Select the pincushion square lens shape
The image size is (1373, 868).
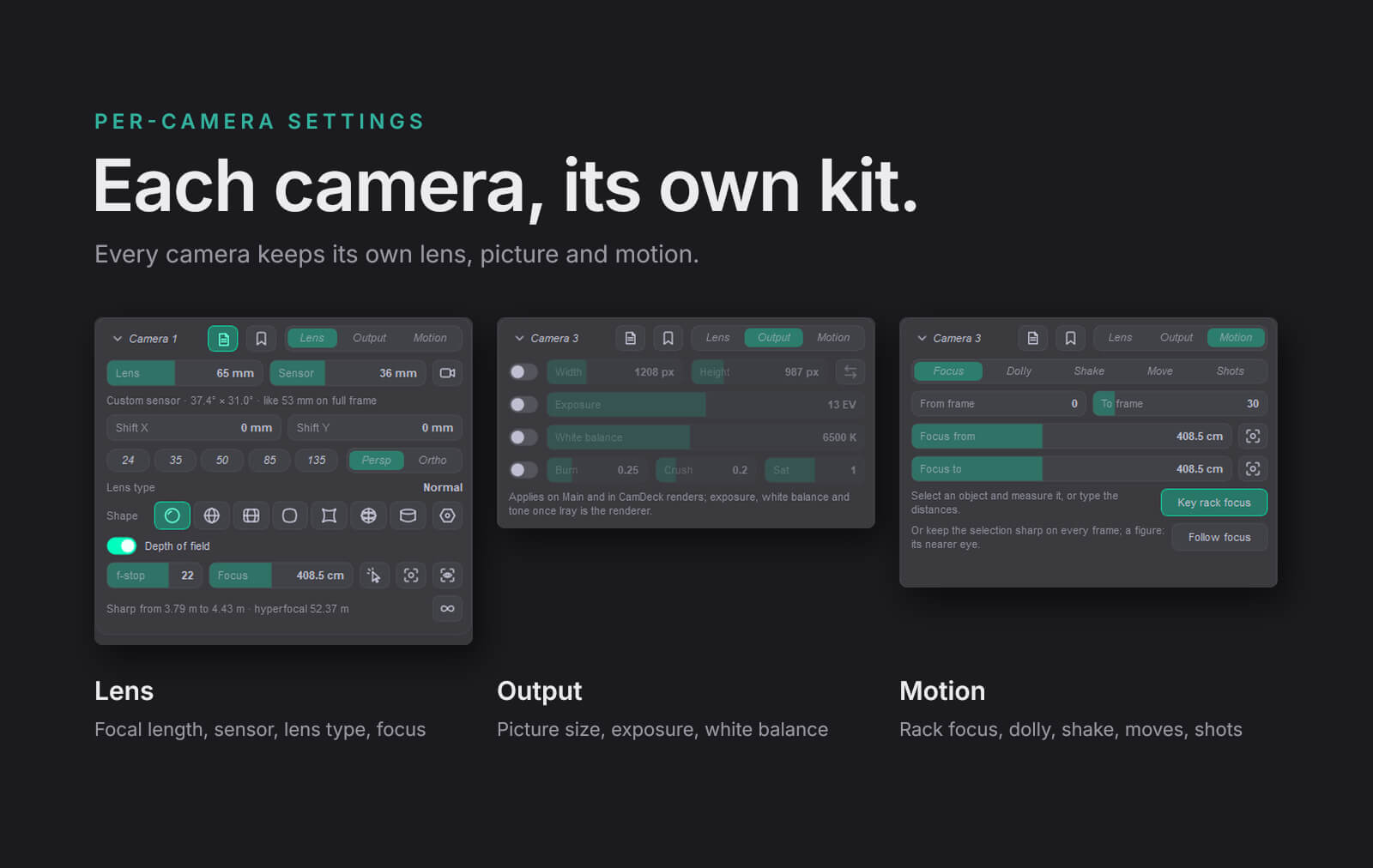pyautogui.click(x=329, y=515)
